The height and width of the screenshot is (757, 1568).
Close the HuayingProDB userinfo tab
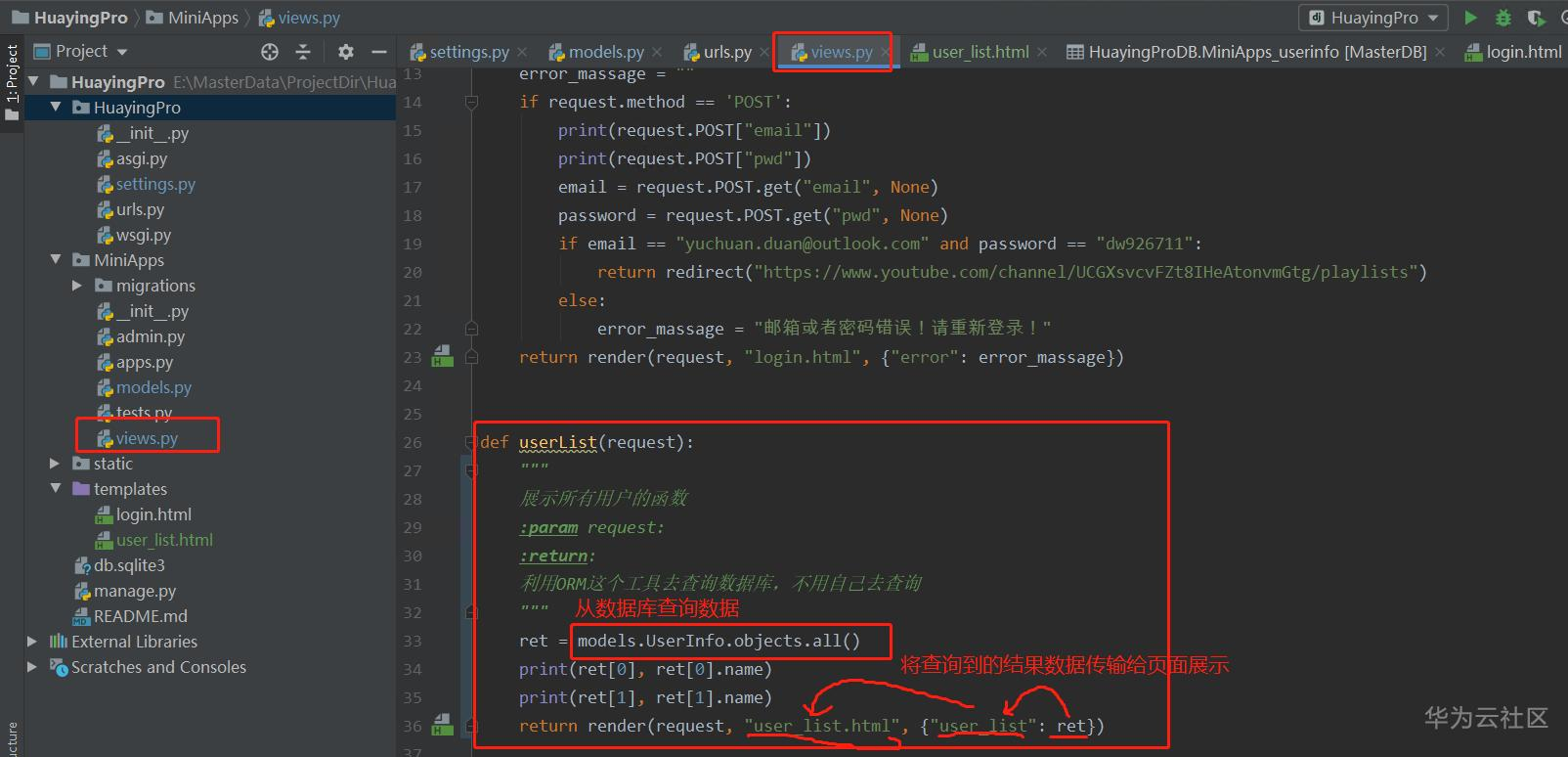pos(1440,52)
